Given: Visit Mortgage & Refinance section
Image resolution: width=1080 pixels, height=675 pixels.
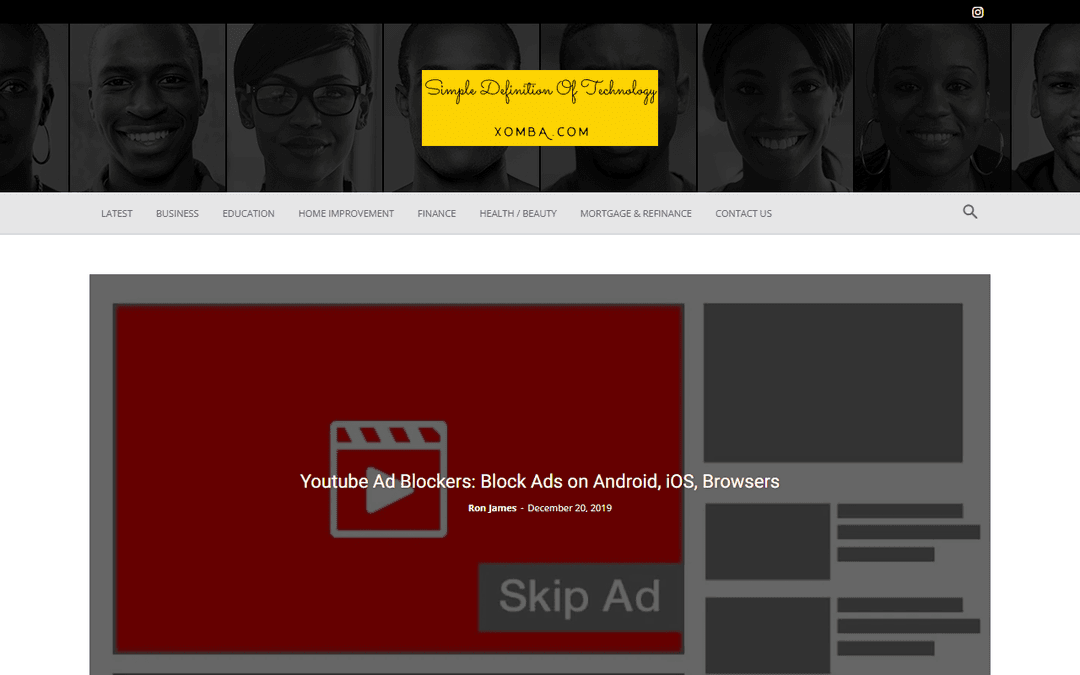Looking at the screenshot, I should [x=636, y=214].
